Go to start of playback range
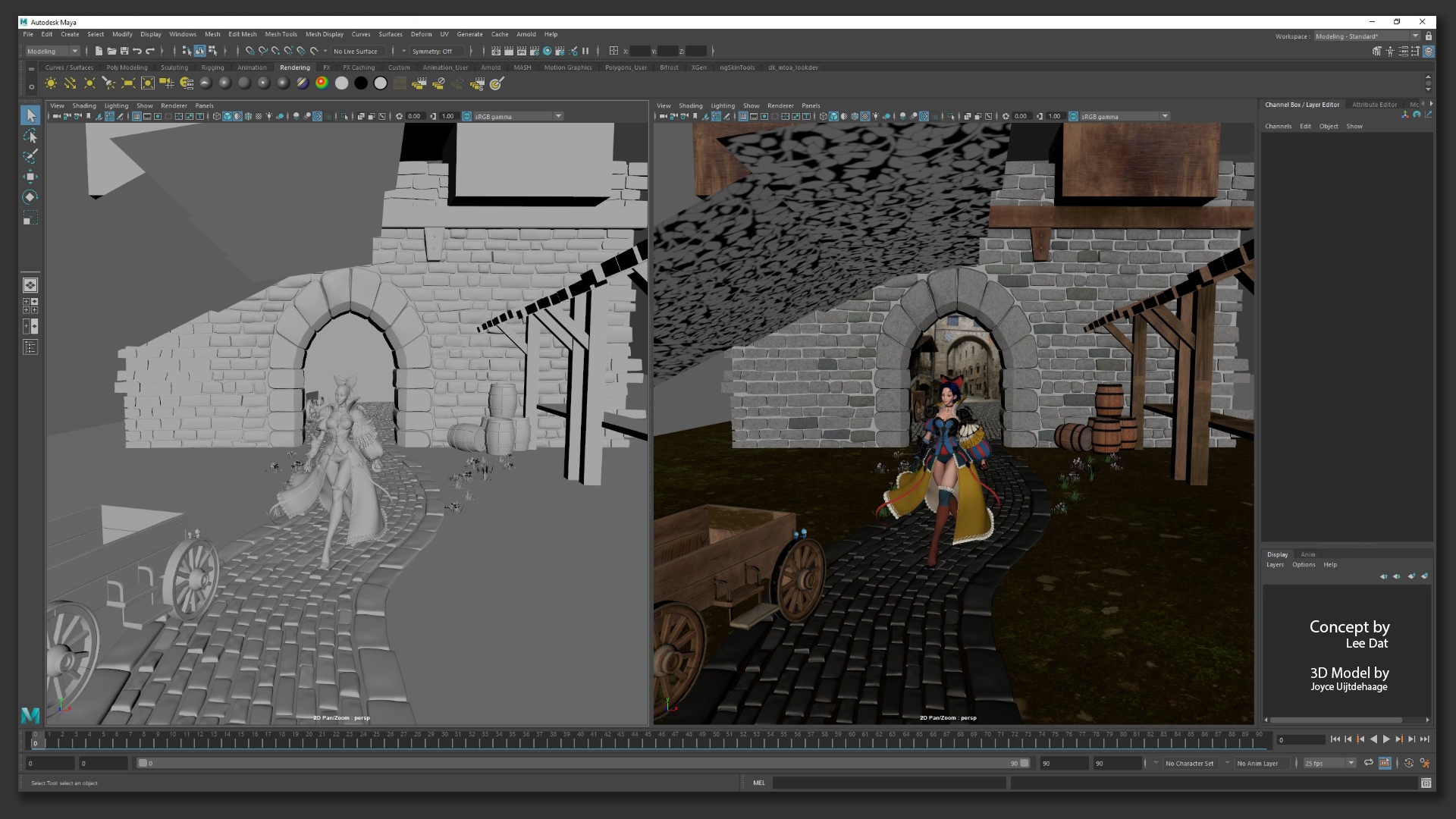 (1335, 739)
